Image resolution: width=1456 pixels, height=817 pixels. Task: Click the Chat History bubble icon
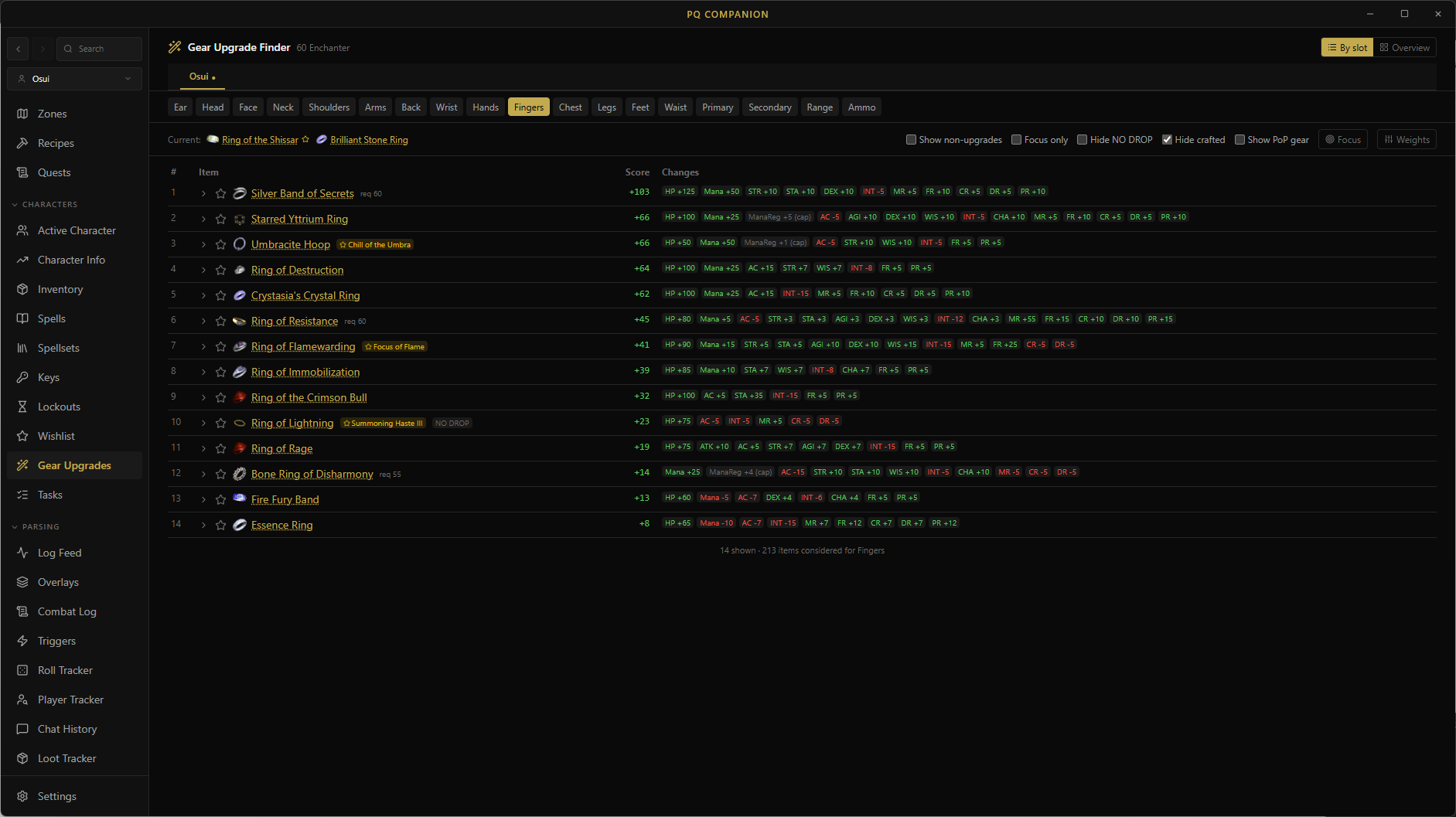22,729
